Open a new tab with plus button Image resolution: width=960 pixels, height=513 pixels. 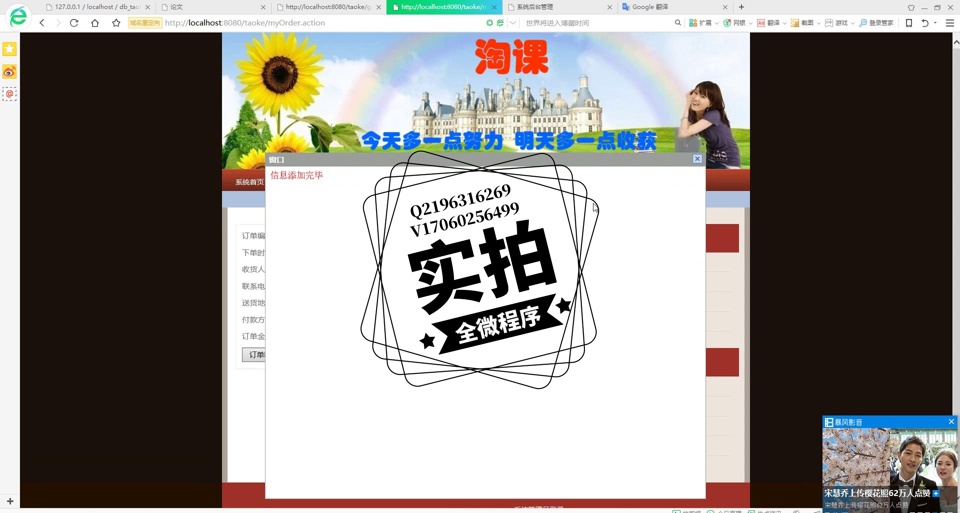[741, 7]
